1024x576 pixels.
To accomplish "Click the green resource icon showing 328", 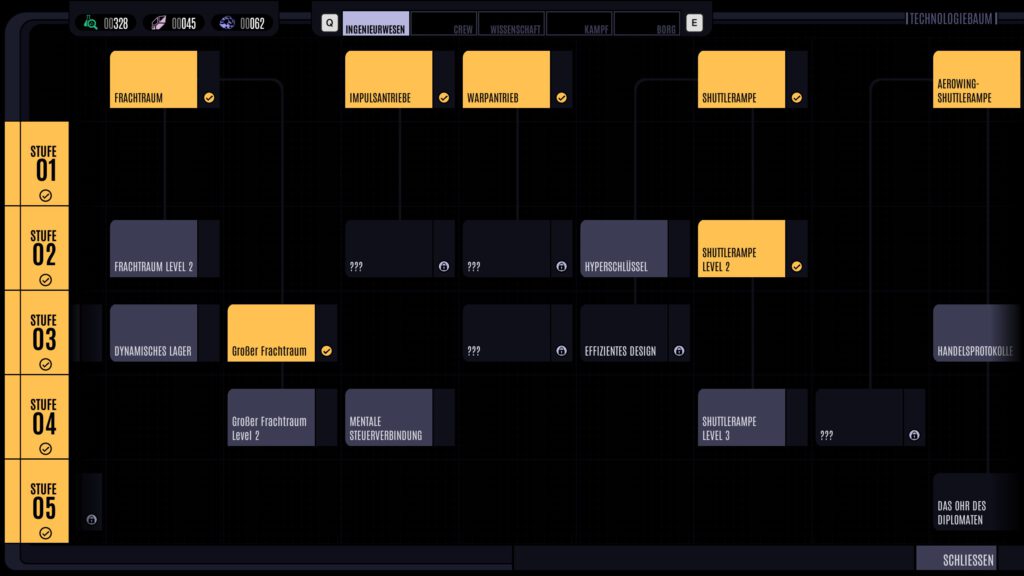I will tap(91, 23).
